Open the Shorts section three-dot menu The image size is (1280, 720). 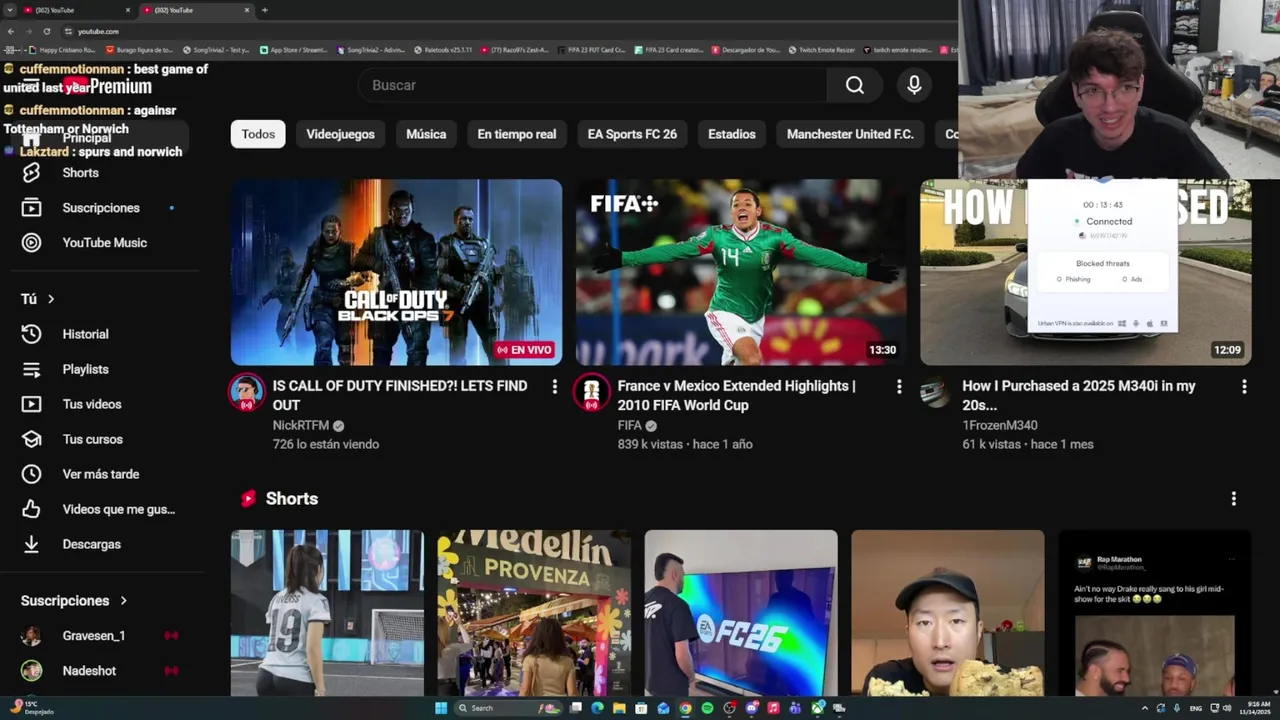pyautogui.click(x=1233, y=498)
